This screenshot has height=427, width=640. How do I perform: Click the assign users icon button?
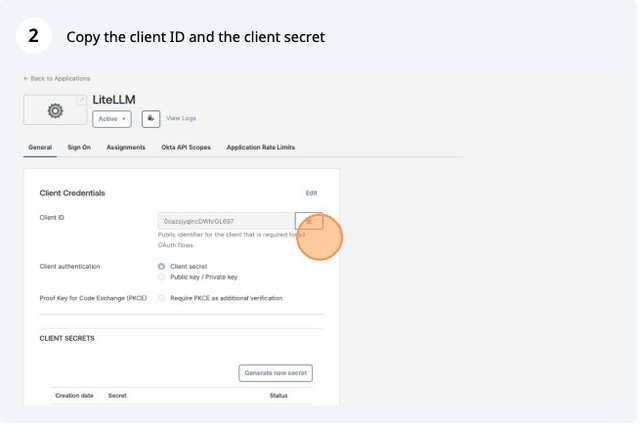click(x=151, y=119)
